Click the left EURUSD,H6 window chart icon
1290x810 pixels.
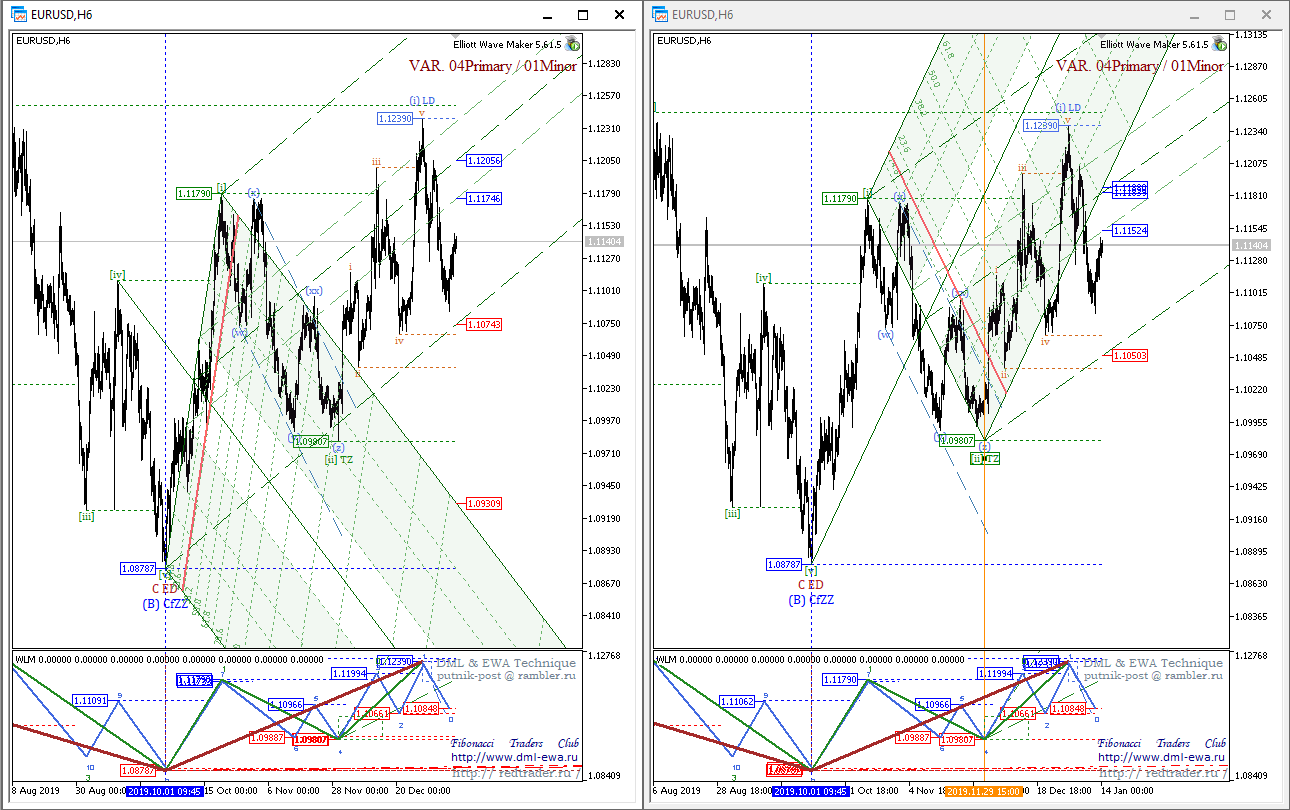18,14
